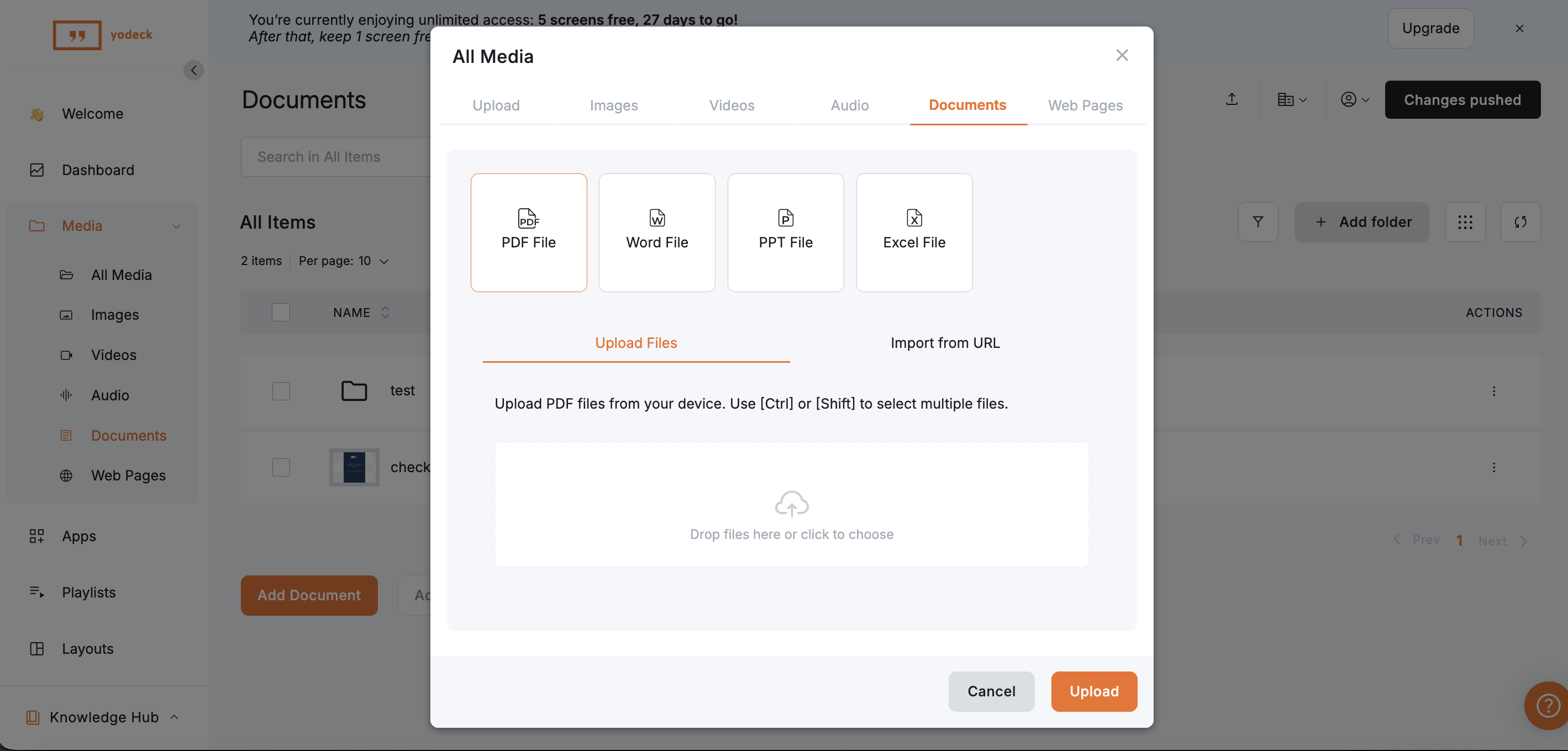Tick the checkbox beside the document thumbnail
Image resolution: width=1568 pixels, height=751 pixels.
[281, 467]
